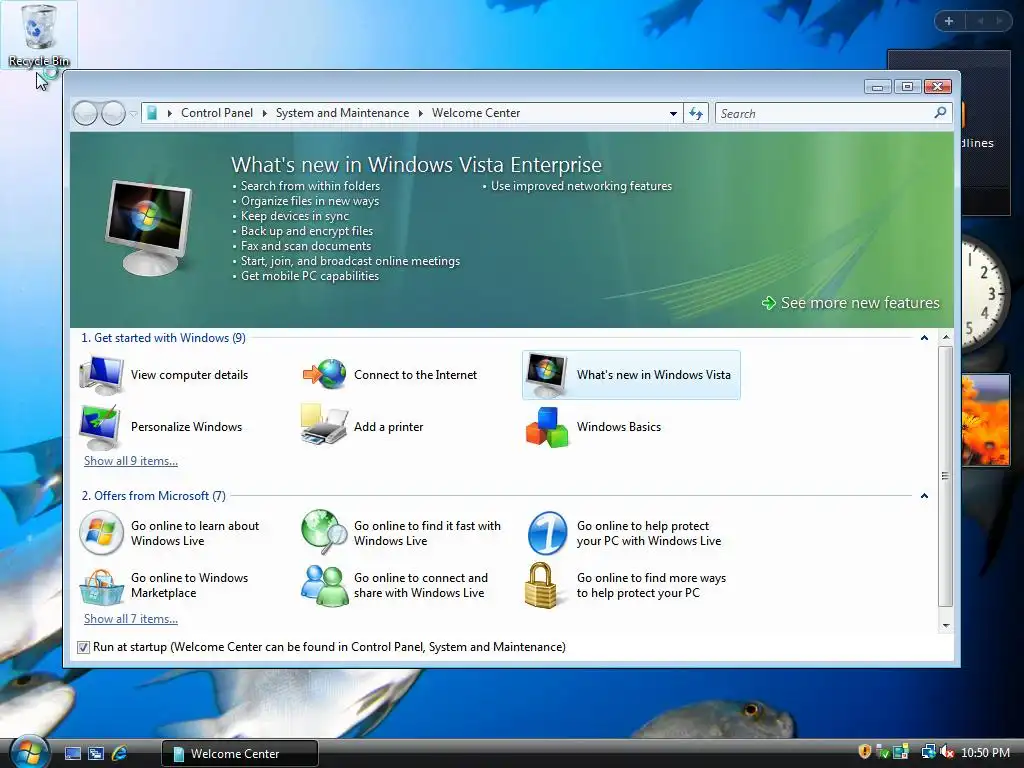The width and height of the screenshot is (1024, 768).
Task: Click the security shield tray icon
Action: point(865,752)
